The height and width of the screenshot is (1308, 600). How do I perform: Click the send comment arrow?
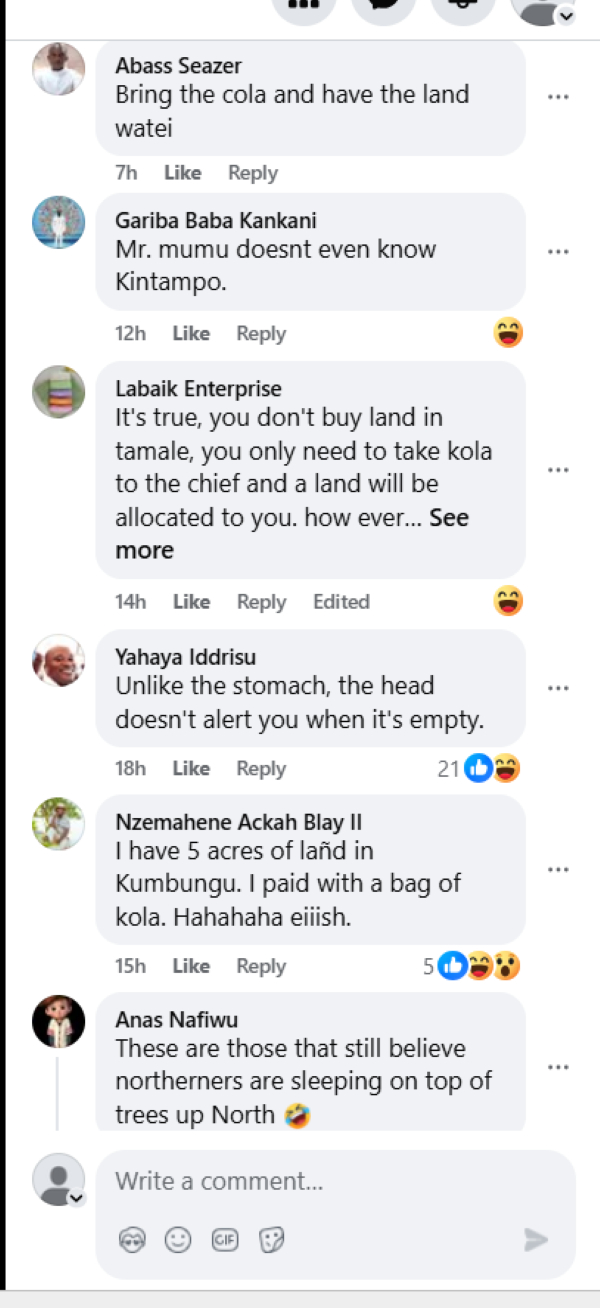pos(536,1240)
